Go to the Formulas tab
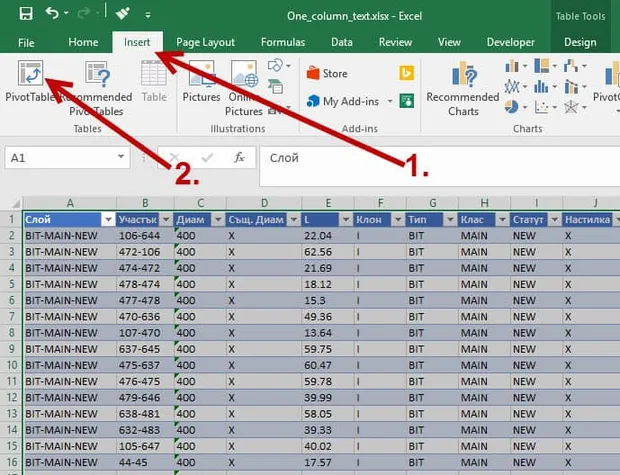 tap(283, 42)
